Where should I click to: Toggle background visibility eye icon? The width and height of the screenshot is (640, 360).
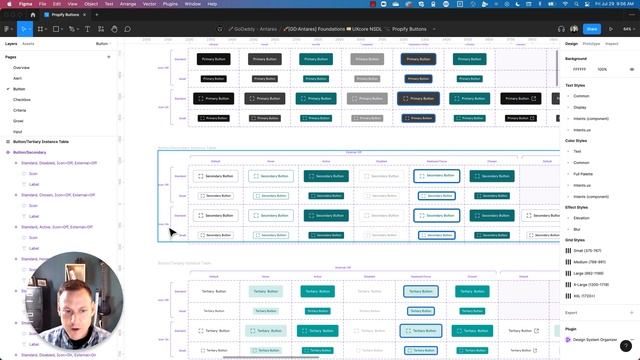631,69
